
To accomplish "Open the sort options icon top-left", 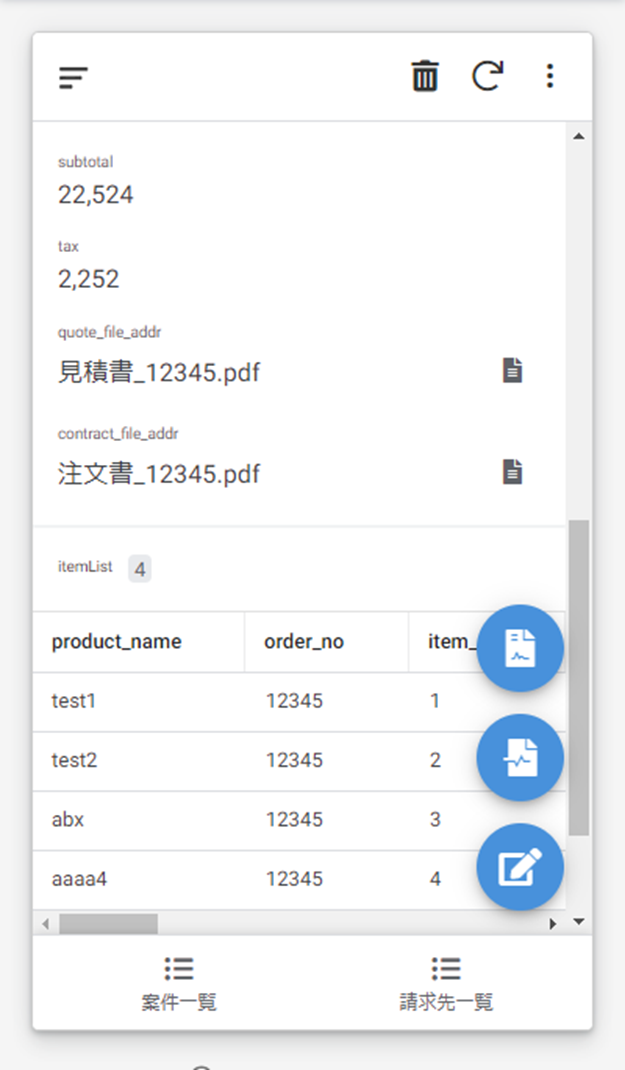I will (73, 76).
